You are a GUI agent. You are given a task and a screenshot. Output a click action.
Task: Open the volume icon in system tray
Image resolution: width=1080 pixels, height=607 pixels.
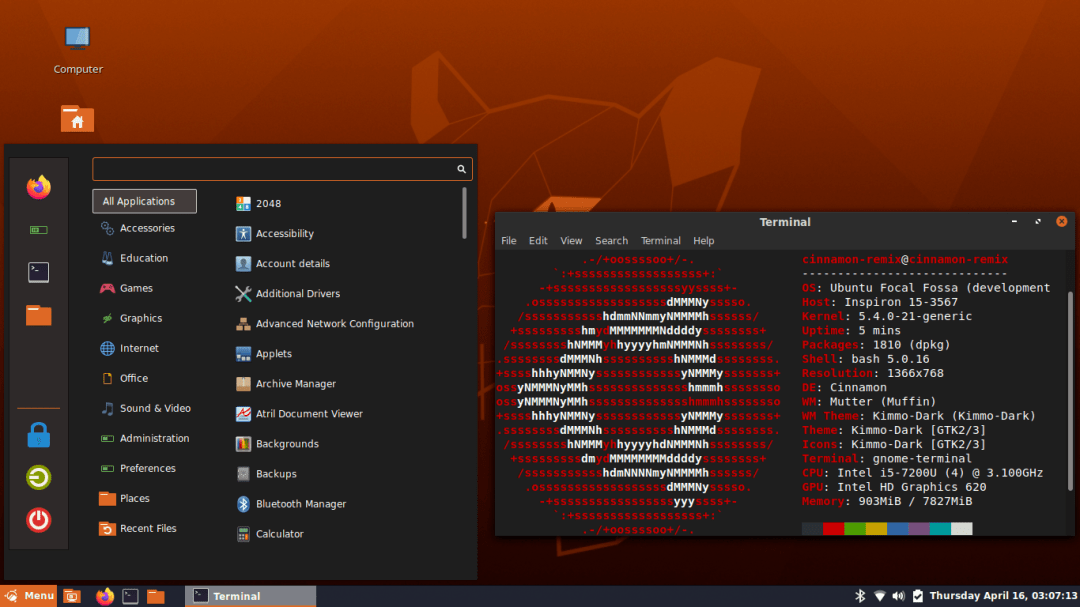(x=898, y=596)
